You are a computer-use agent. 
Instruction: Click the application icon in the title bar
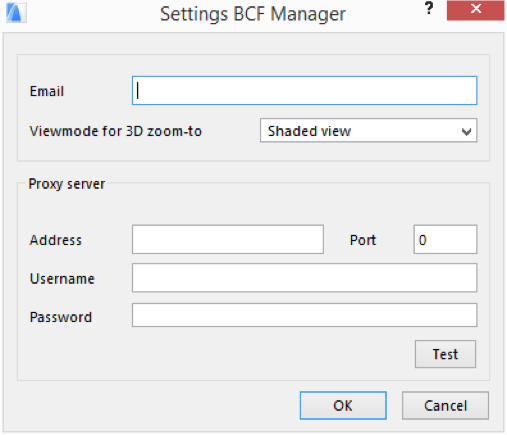point(16,13)
